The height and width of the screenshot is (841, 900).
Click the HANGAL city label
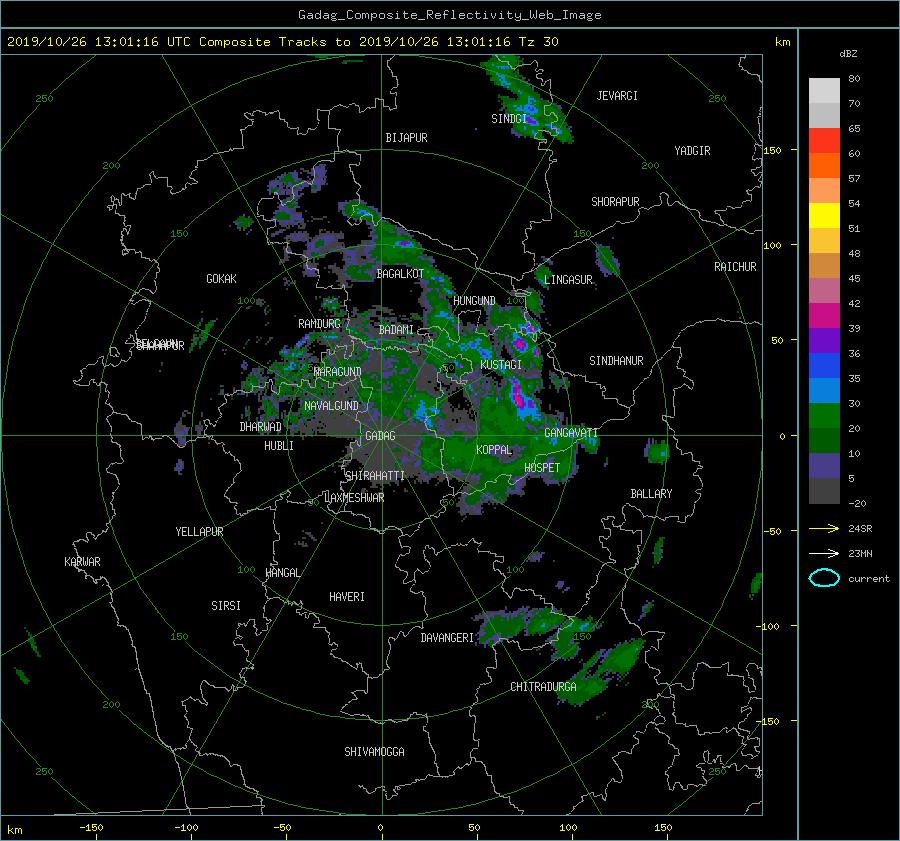pyautogui.click(x=282, y=573)
